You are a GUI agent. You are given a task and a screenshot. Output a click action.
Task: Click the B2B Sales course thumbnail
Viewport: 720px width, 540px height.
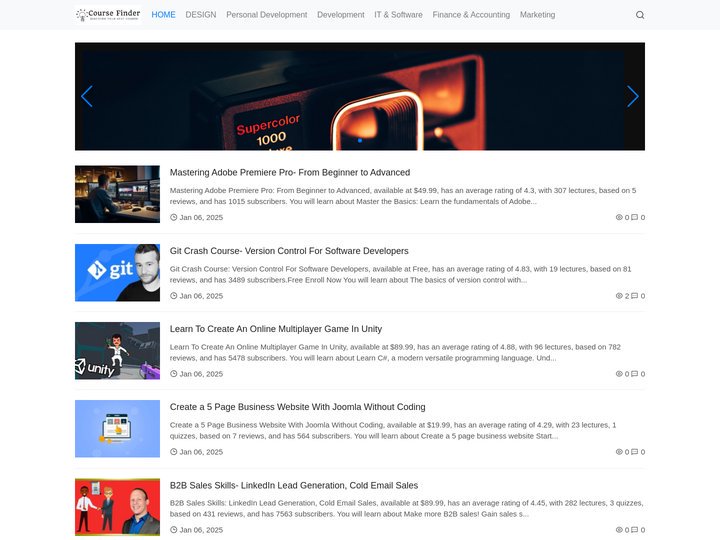[118, 507]
